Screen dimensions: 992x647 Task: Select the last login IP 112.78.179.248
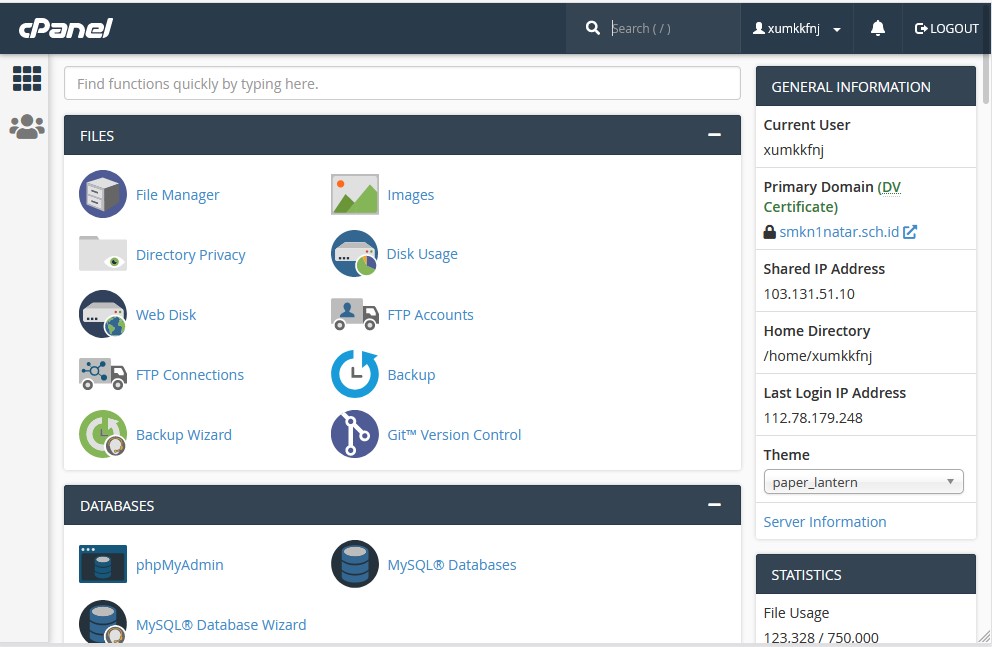coord(813,418)
